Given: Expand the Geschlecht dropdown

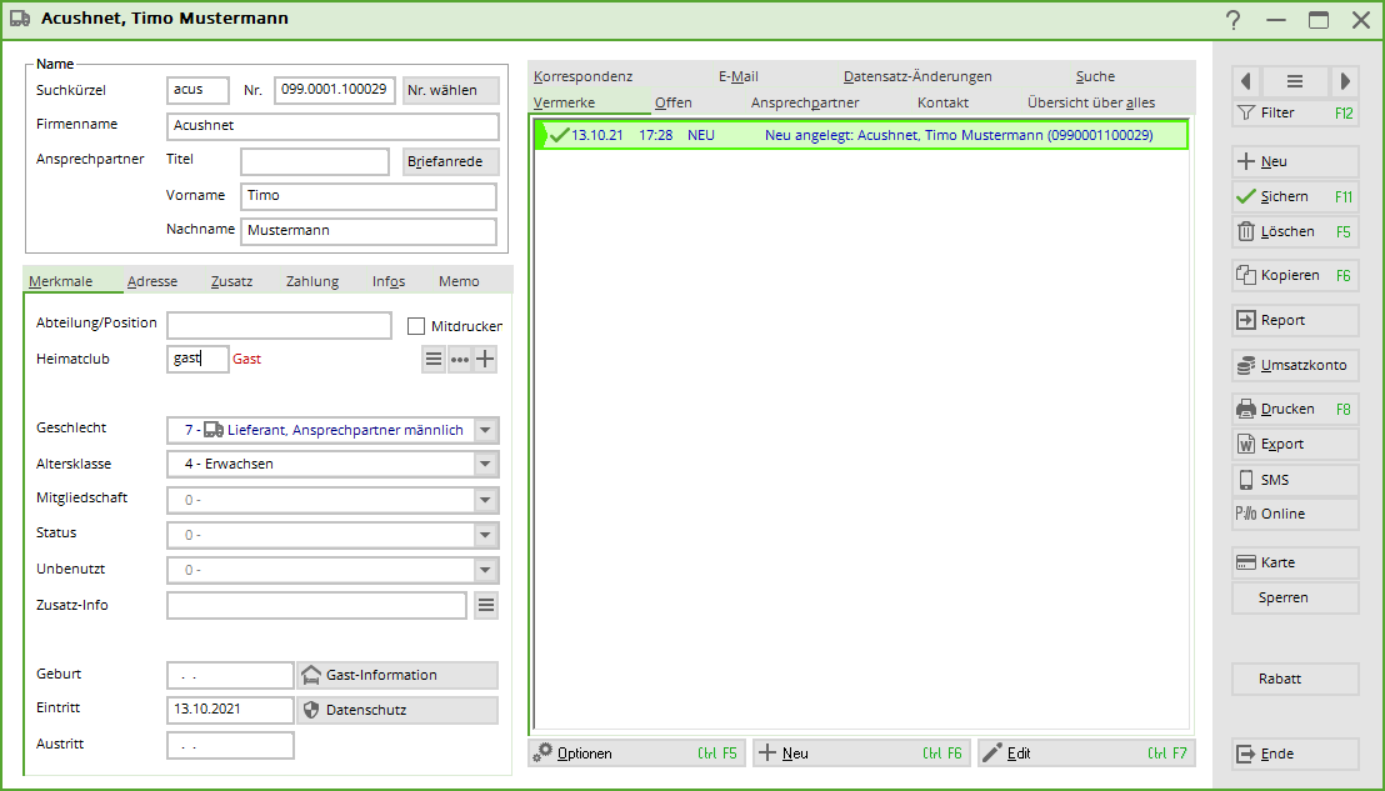Looking at the screenshot, I should 486,430.
